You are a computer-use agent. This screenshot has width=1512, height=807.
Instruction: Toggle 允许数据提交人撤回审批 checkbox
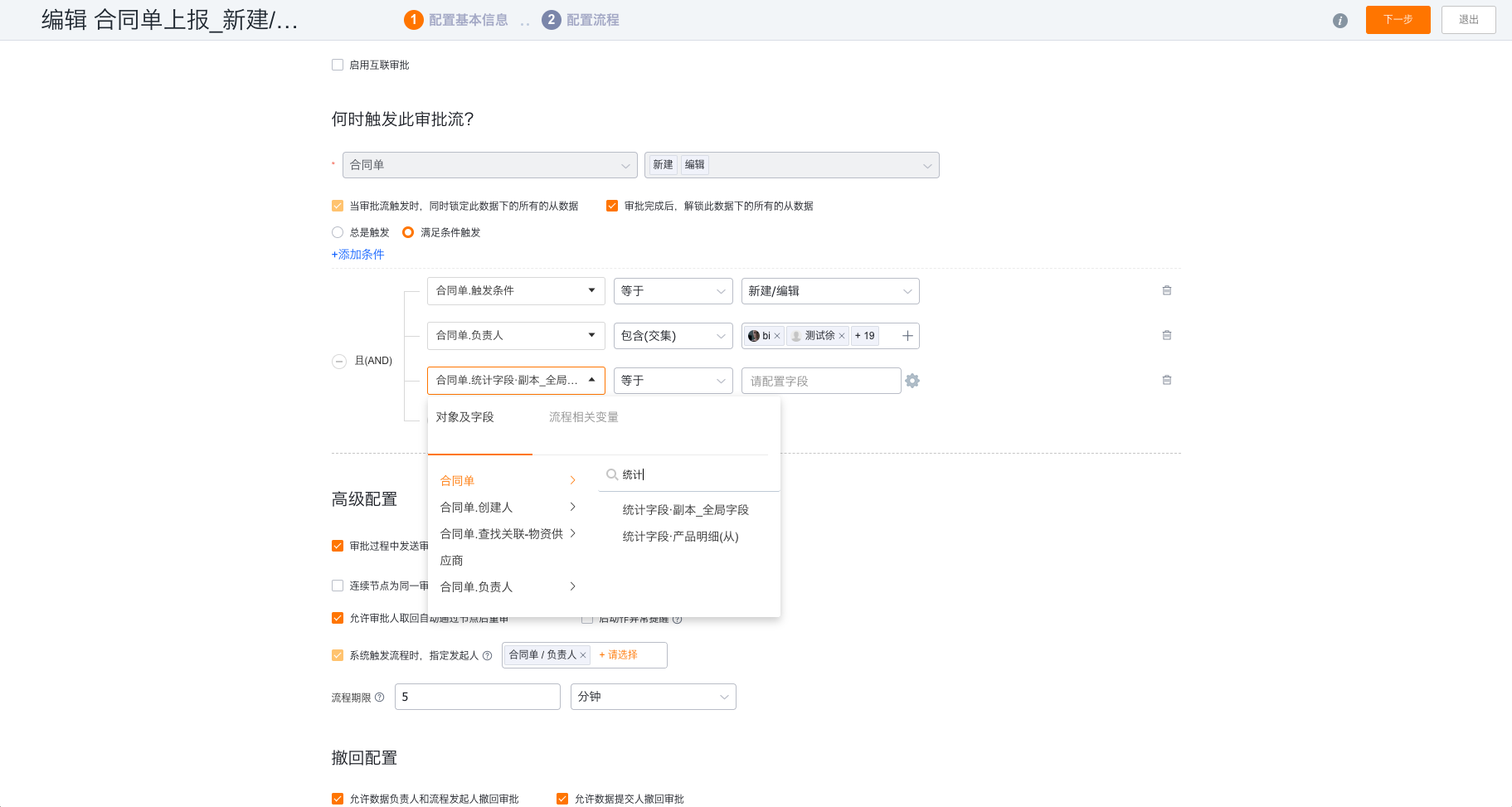click(562, 799)
